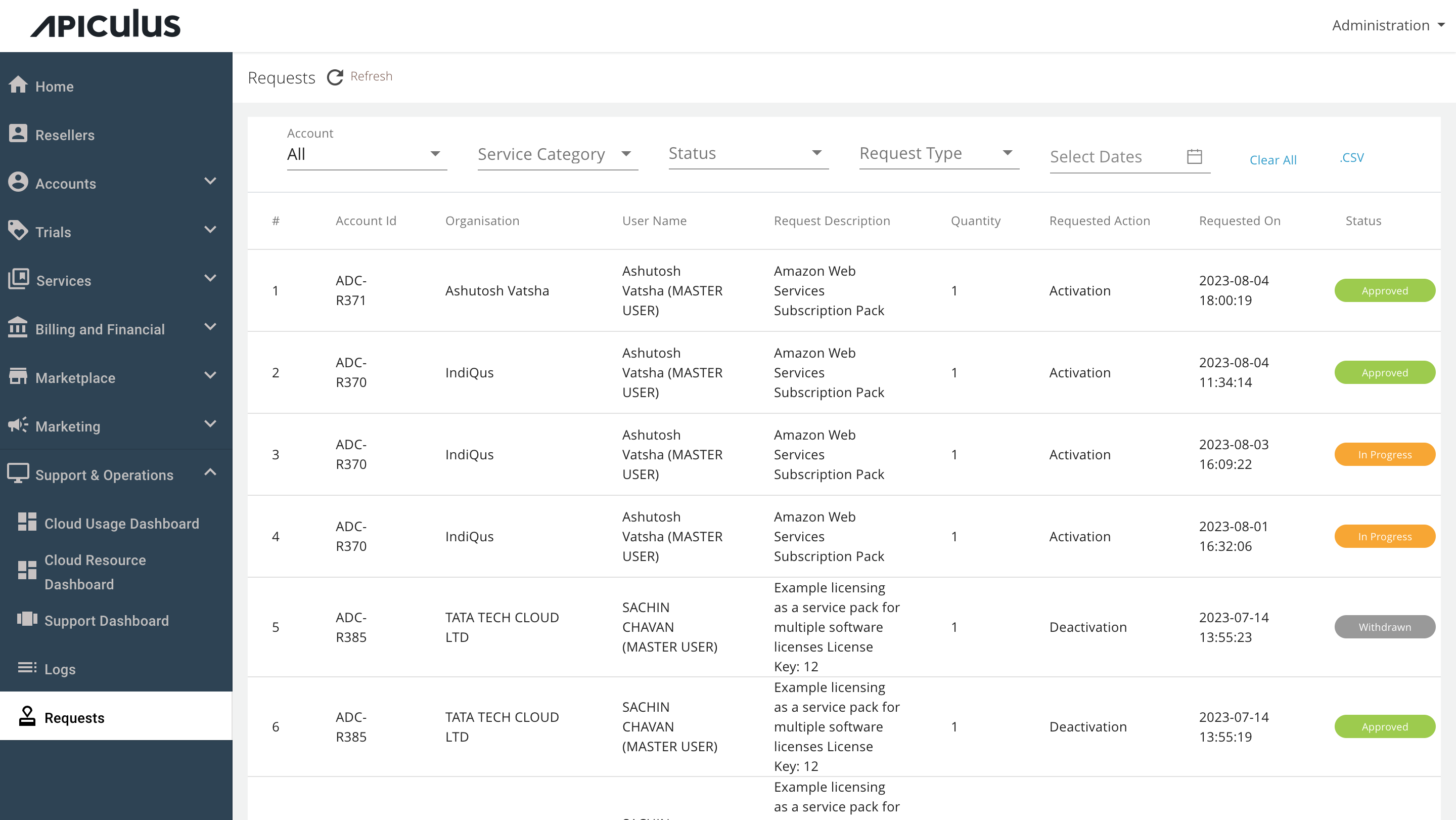The image size is (1456, 820).
Task: Expand the Services menu chevron
Action: pyautogui.click(x=210, y=279)
